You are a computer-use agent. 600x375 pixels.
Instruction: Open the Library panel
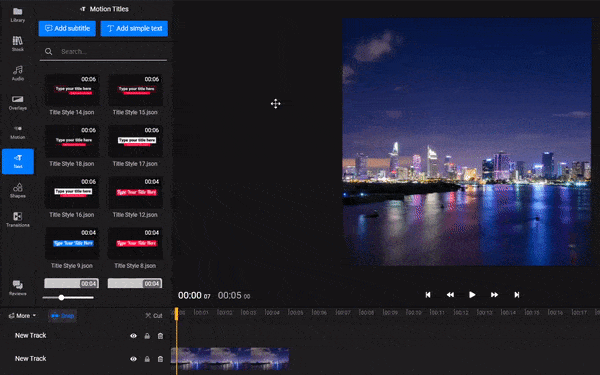[18, 15]
